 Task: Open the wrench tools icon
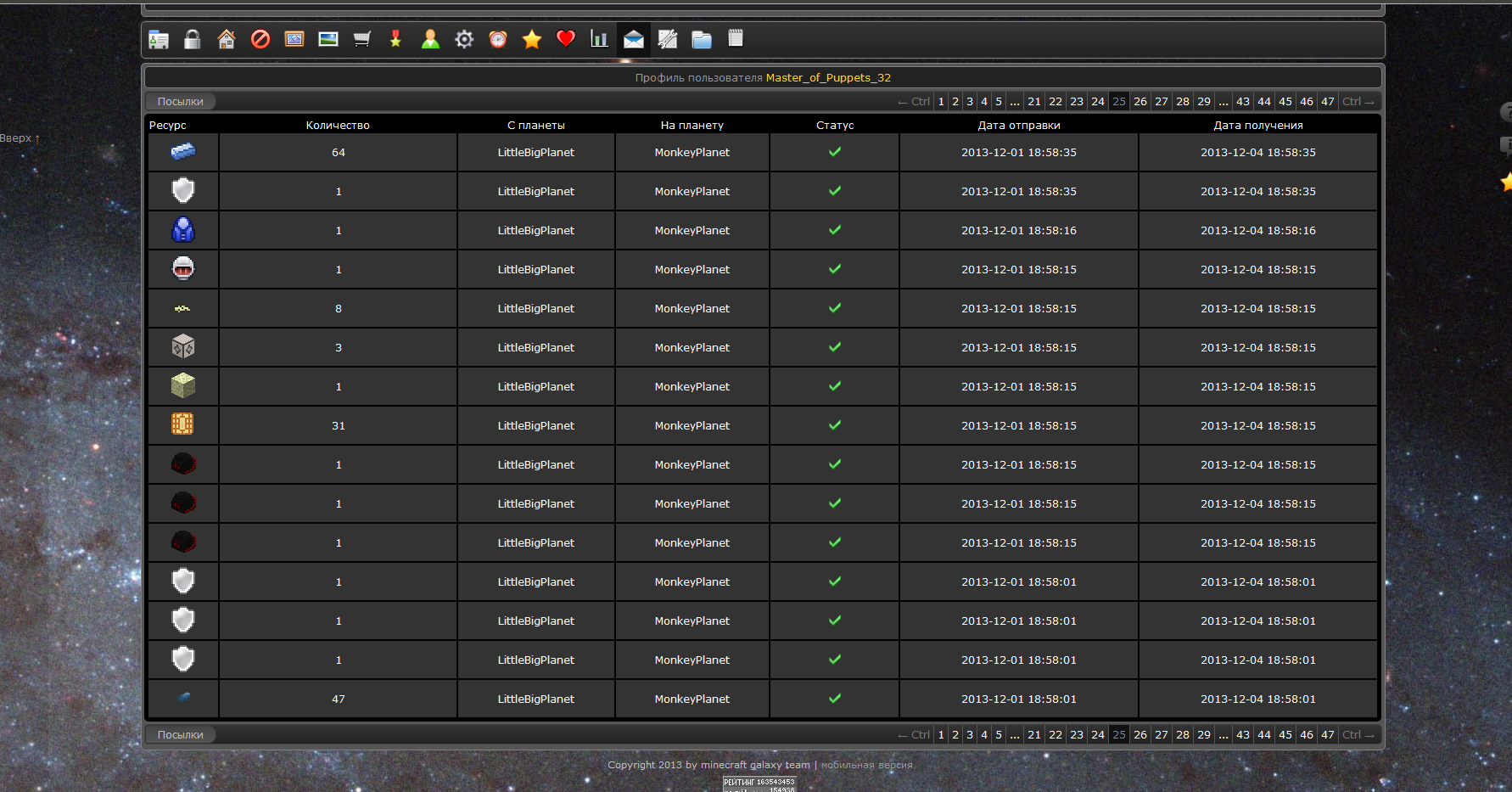point(668,39)
